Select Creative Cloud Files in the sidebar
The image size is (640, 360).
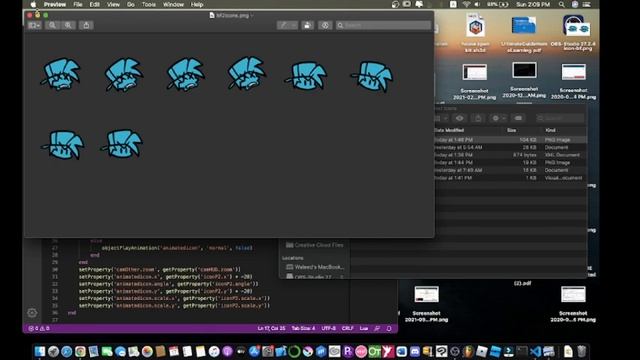click(315, 245)
